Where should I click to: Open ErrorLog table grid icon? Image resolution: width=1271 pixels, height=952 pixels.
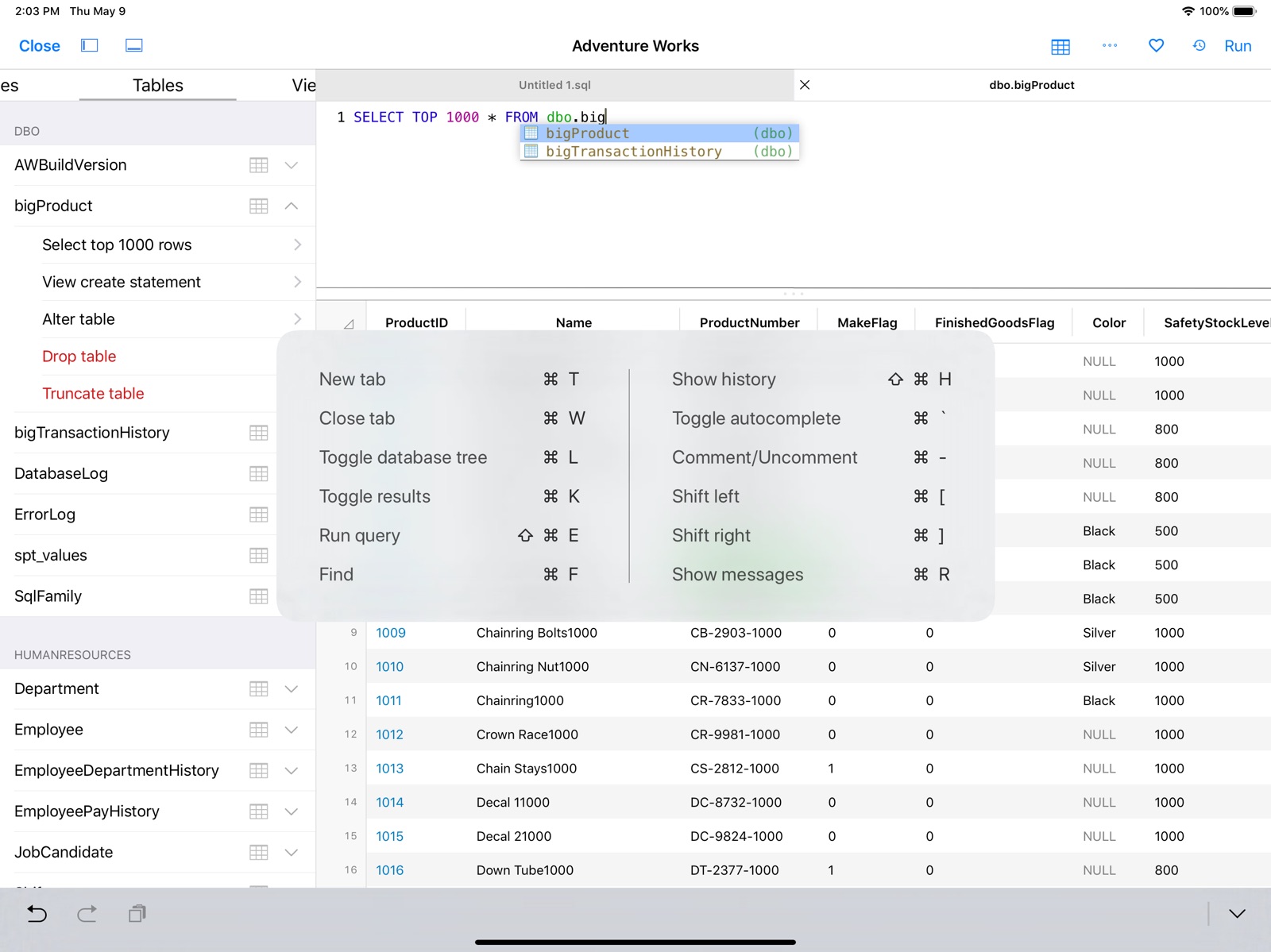[259, 515]
